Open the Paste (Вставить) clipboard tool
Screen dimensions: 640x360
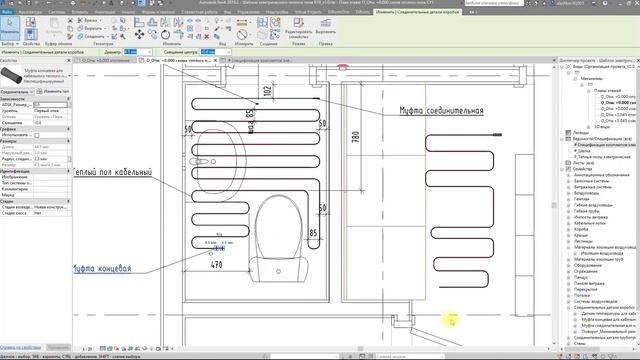pos(54,27)
